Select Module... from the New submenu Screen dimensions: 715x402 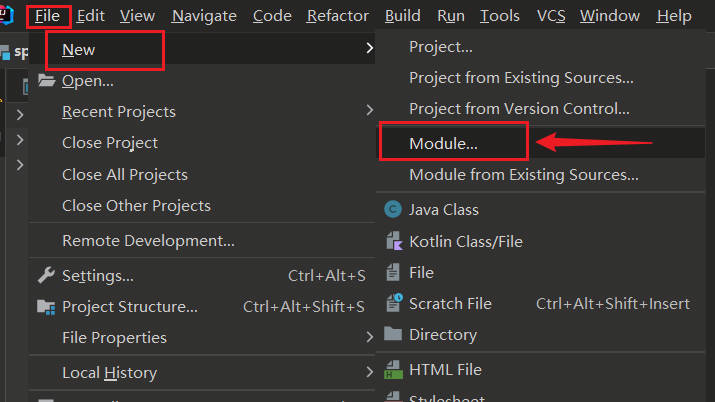[x=443, y=143]
